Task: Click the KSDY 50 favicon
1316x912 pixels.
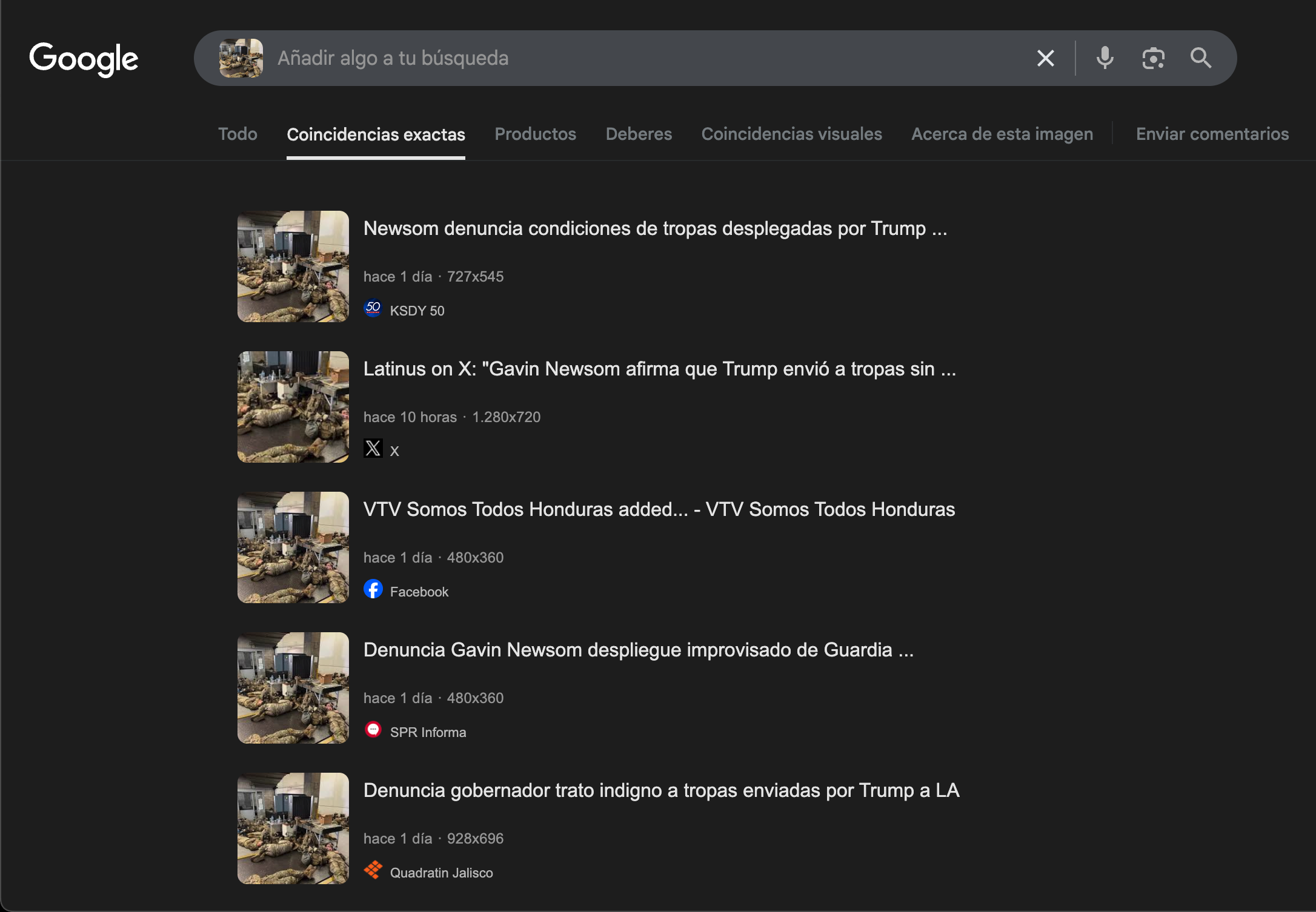Action: [373, 308]
